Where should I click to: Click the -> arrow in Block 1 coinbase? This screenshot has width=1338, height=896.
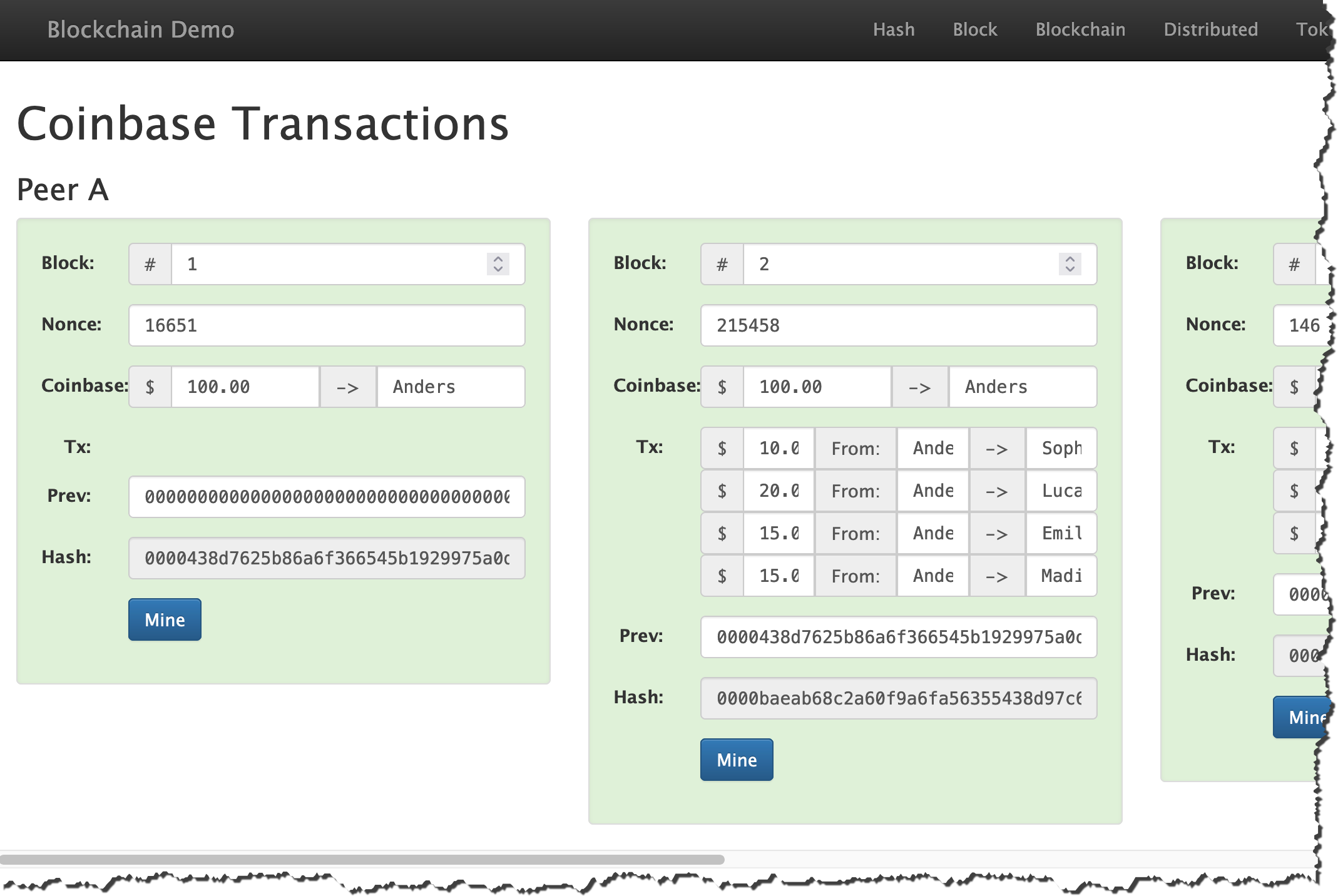click(x=348, y=387)
